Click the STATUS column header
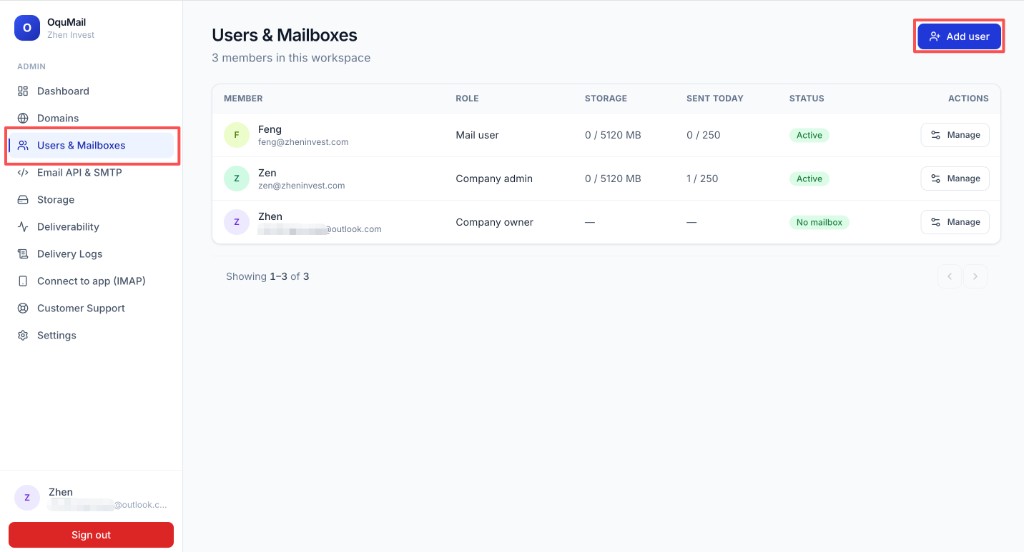The height and width of the screenshot is (552, 1024). (807, 98)
